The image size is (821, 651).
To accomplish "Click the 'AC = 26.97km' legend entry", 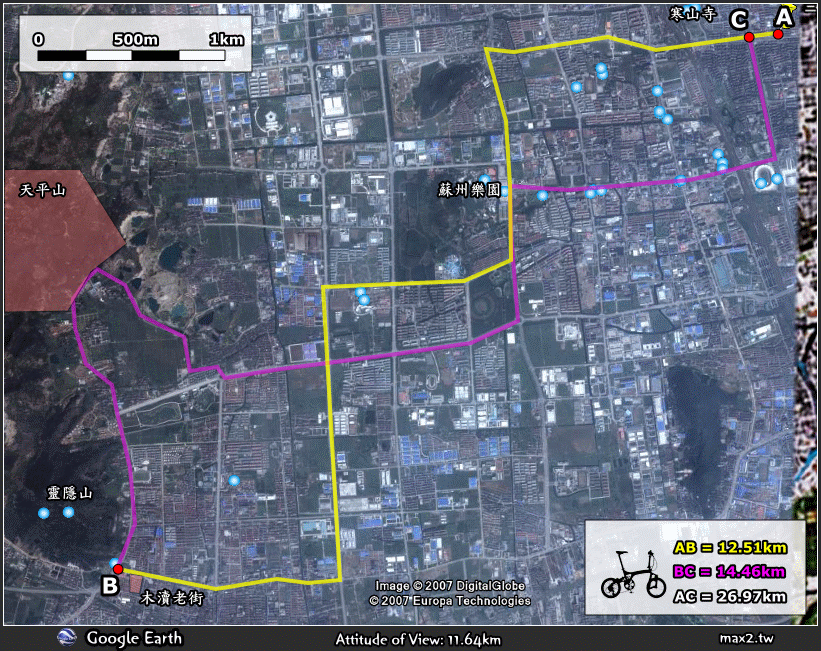I will [x=730, y=596].
